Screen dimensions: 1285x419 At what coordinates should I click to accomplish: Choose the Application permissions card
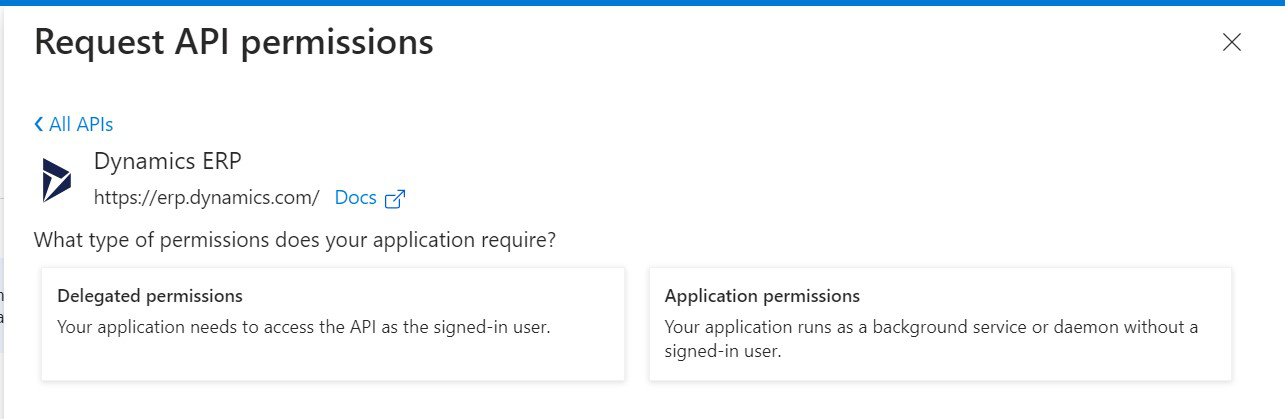(940, 323)
